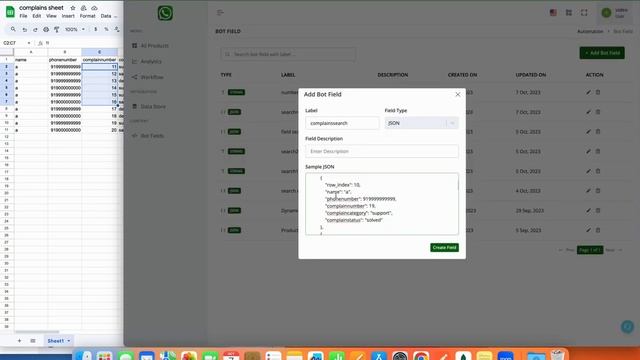Edit the 29 Sep, 2023 row pencil icon

[x=588, y=211]
